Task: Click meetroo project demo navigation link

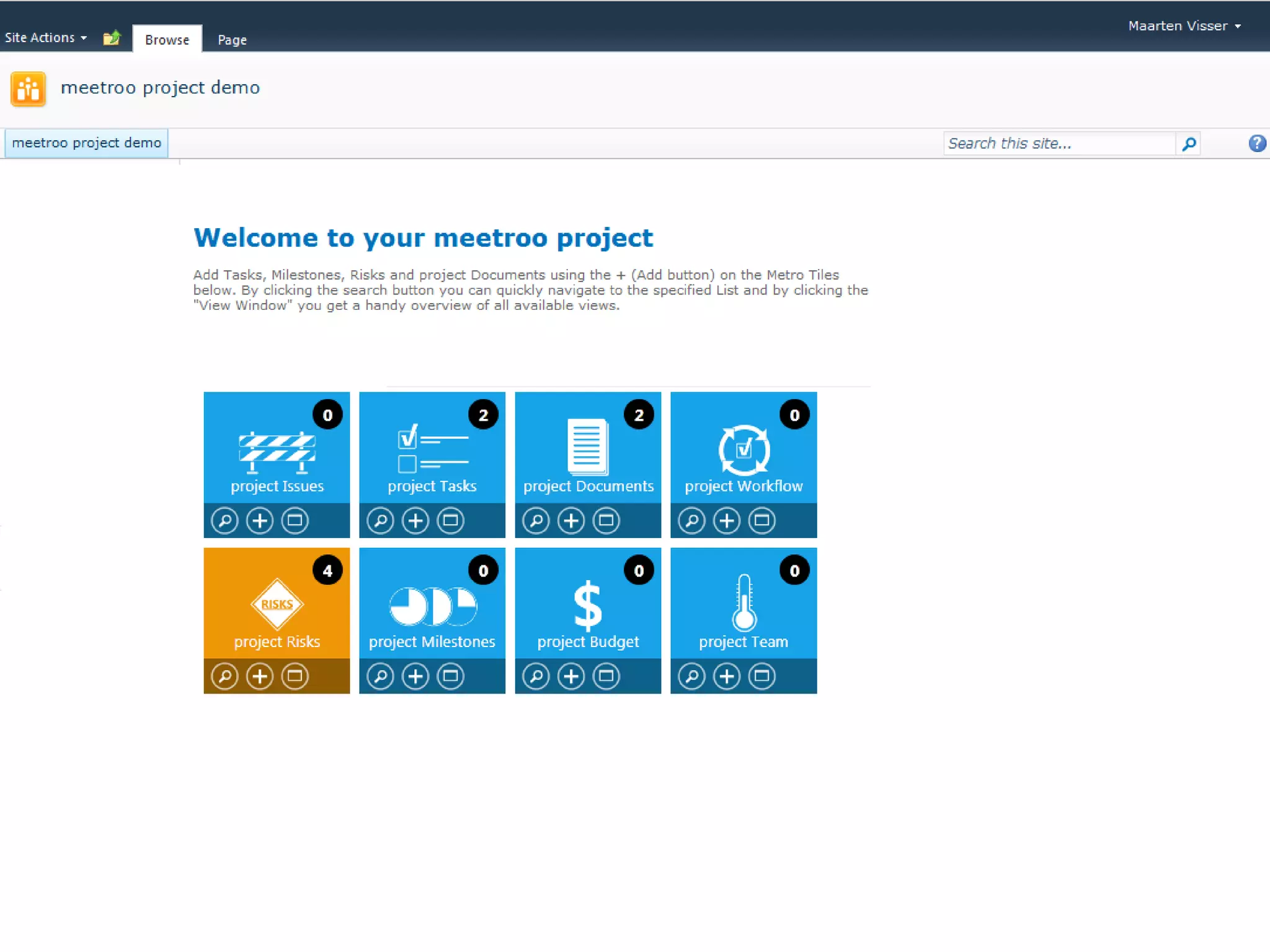Action: coord(86,143)
